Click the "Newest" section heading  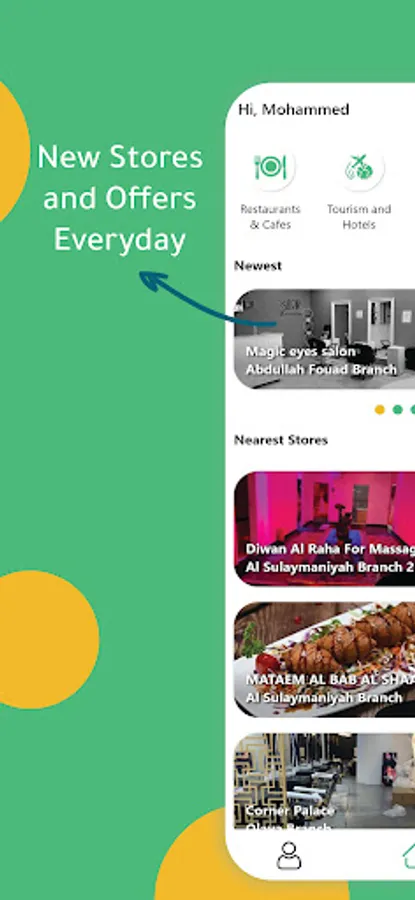[x=258, y=266]
